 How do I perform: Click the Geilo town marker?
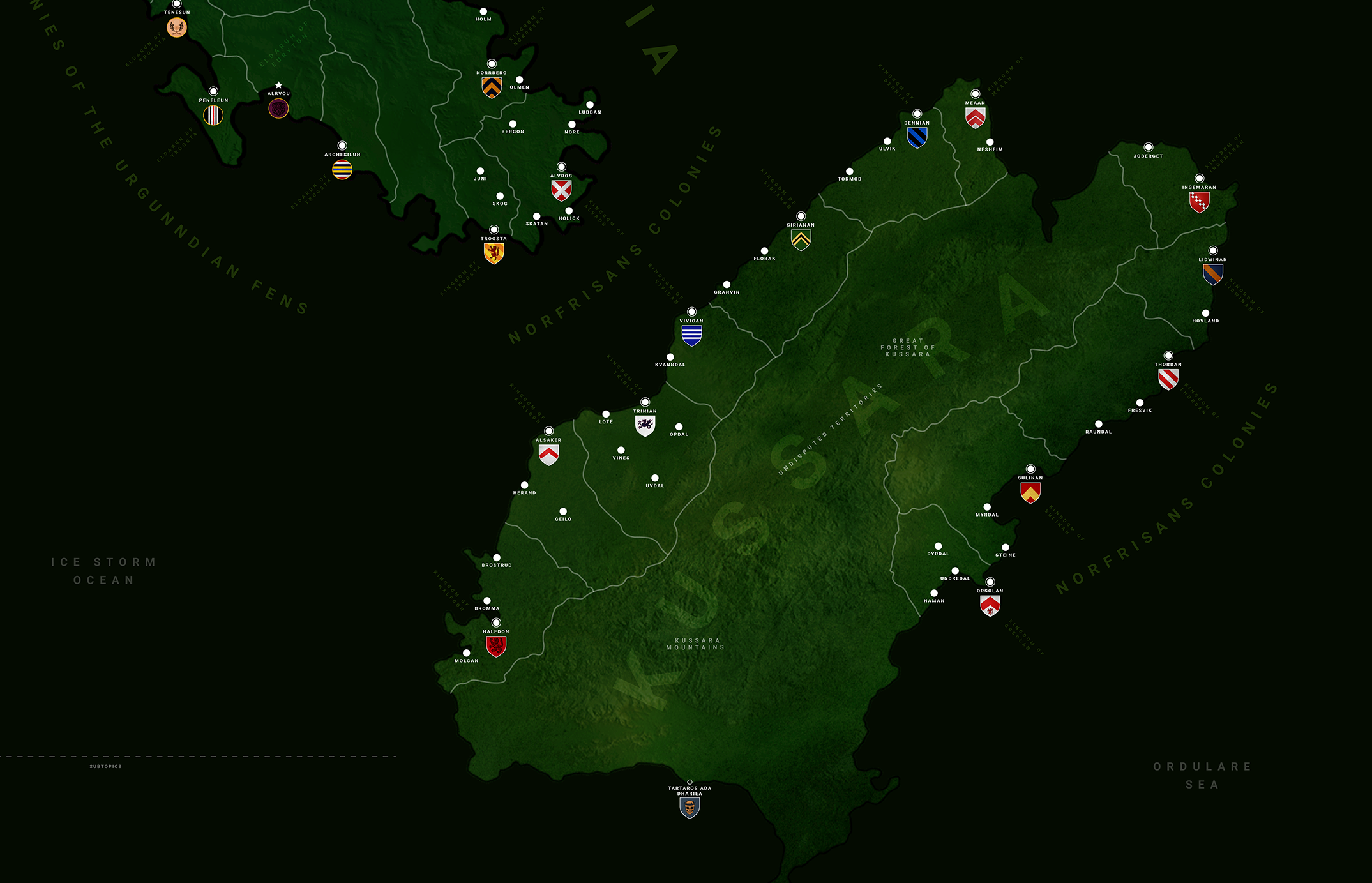[x=563, y=511]
